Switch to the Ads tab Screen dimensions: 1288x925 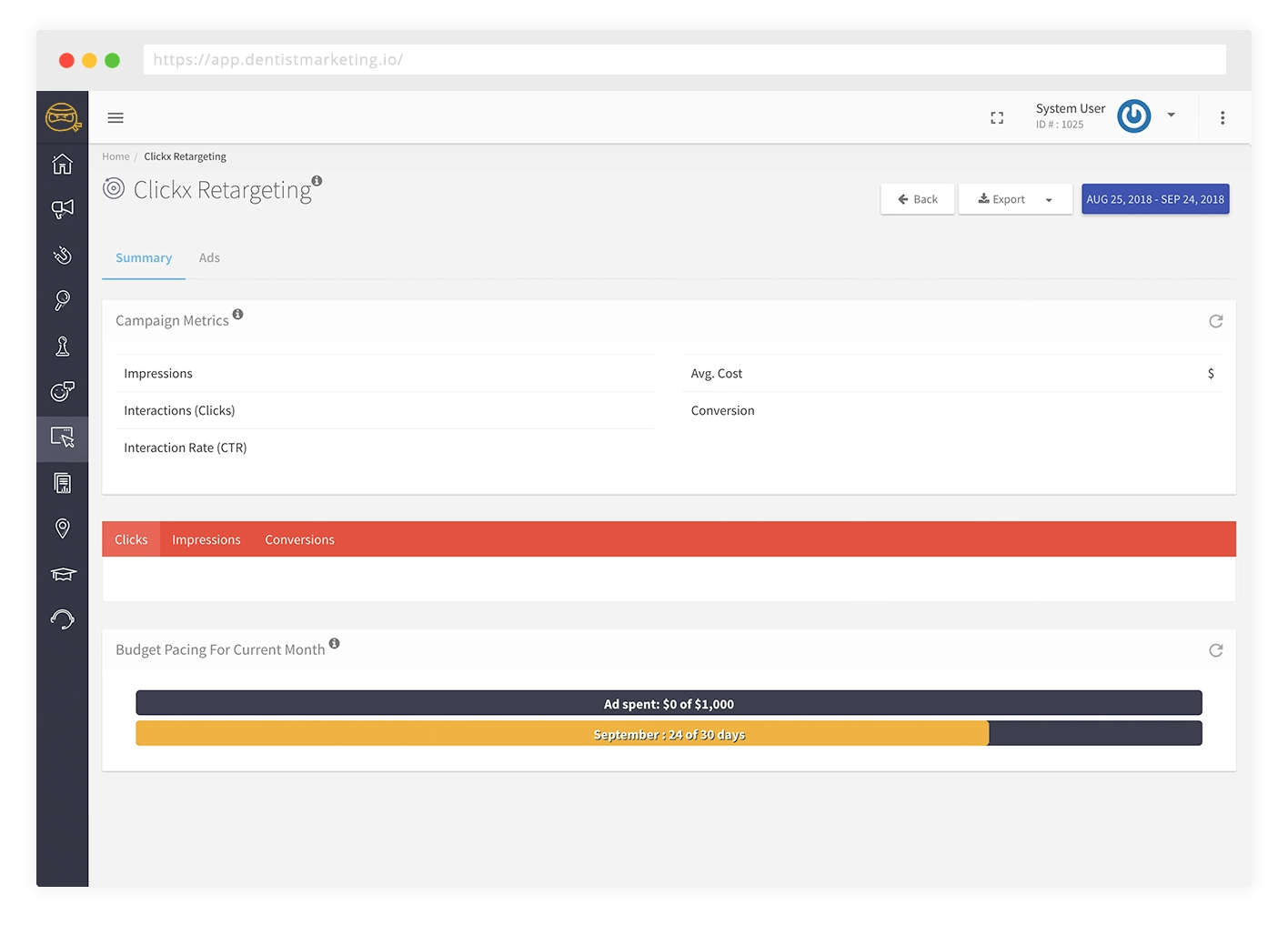tap(209, 258)
